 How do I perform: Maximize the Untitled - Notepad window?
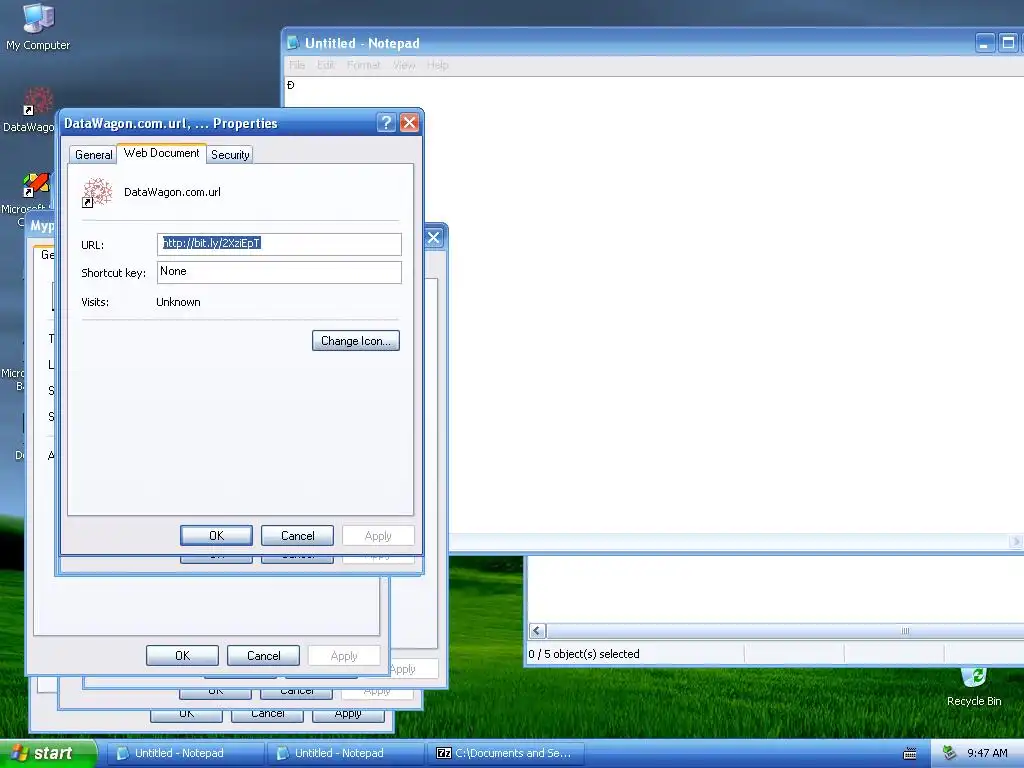(x=1008, y=43)
